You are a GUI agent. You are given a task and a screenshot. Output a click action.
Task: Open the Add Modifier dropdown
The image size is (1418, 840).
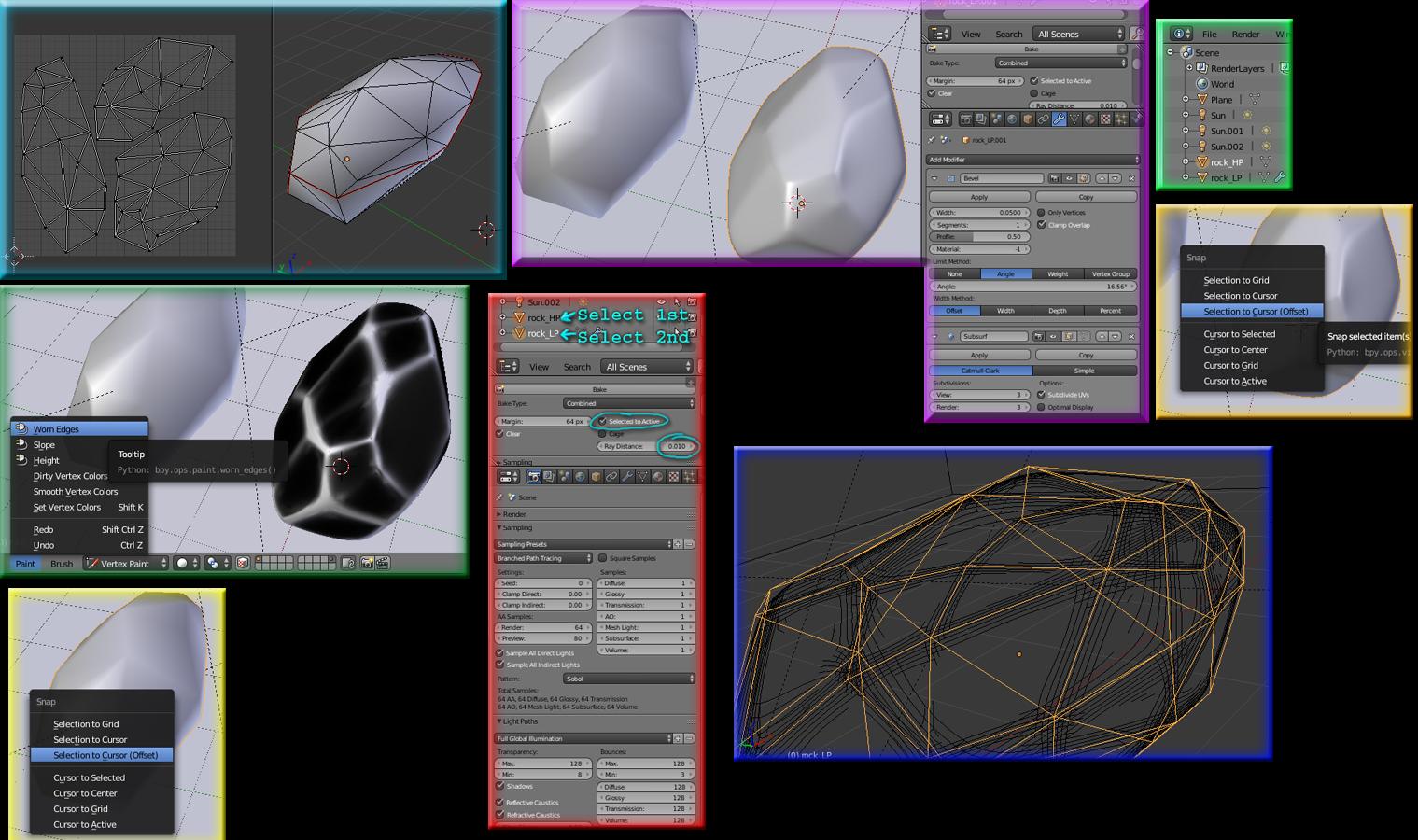pos(1034,160)
